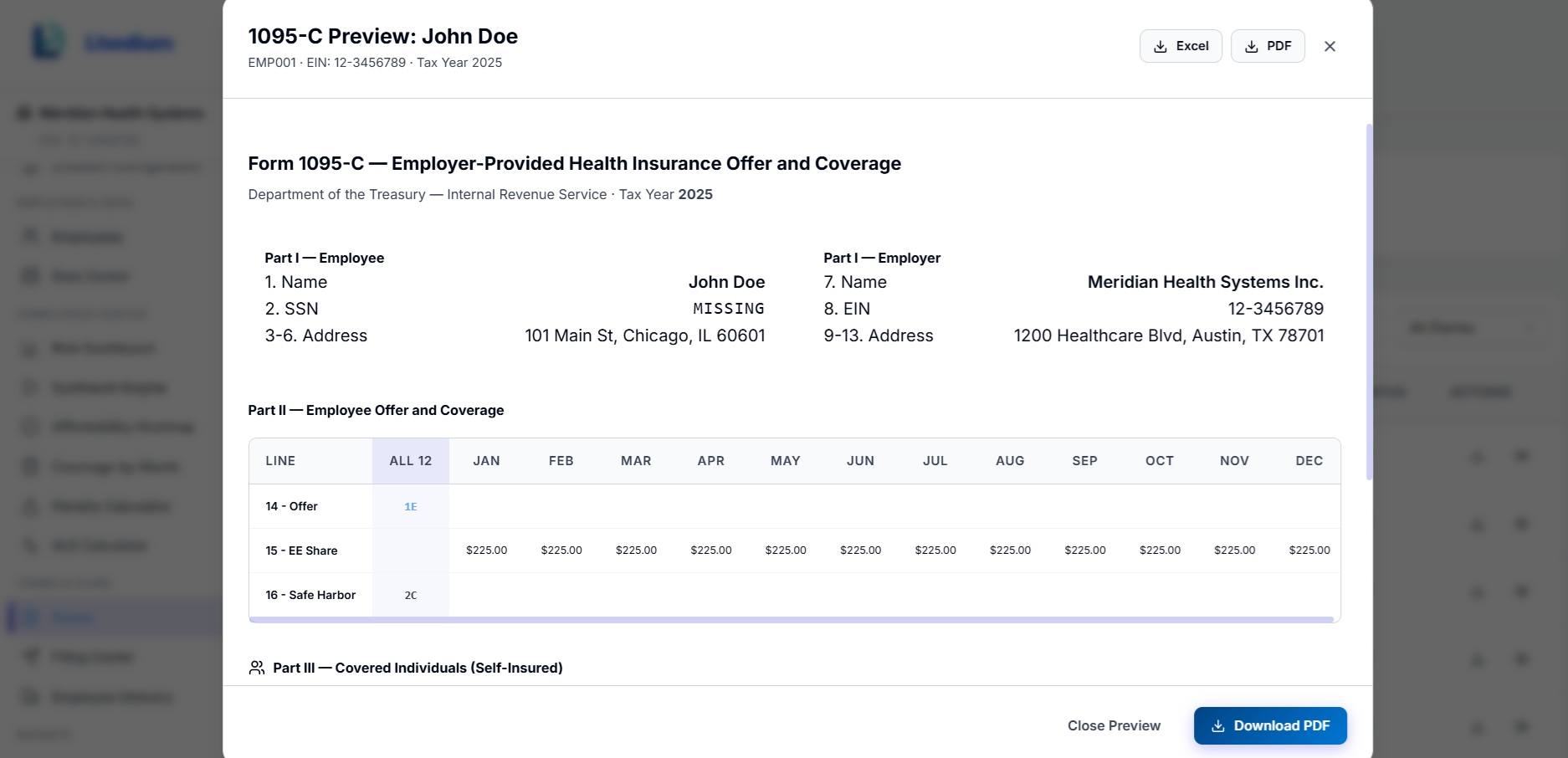Click the blue Download PDF button

pyautogui.click(x=1270, y=725)
